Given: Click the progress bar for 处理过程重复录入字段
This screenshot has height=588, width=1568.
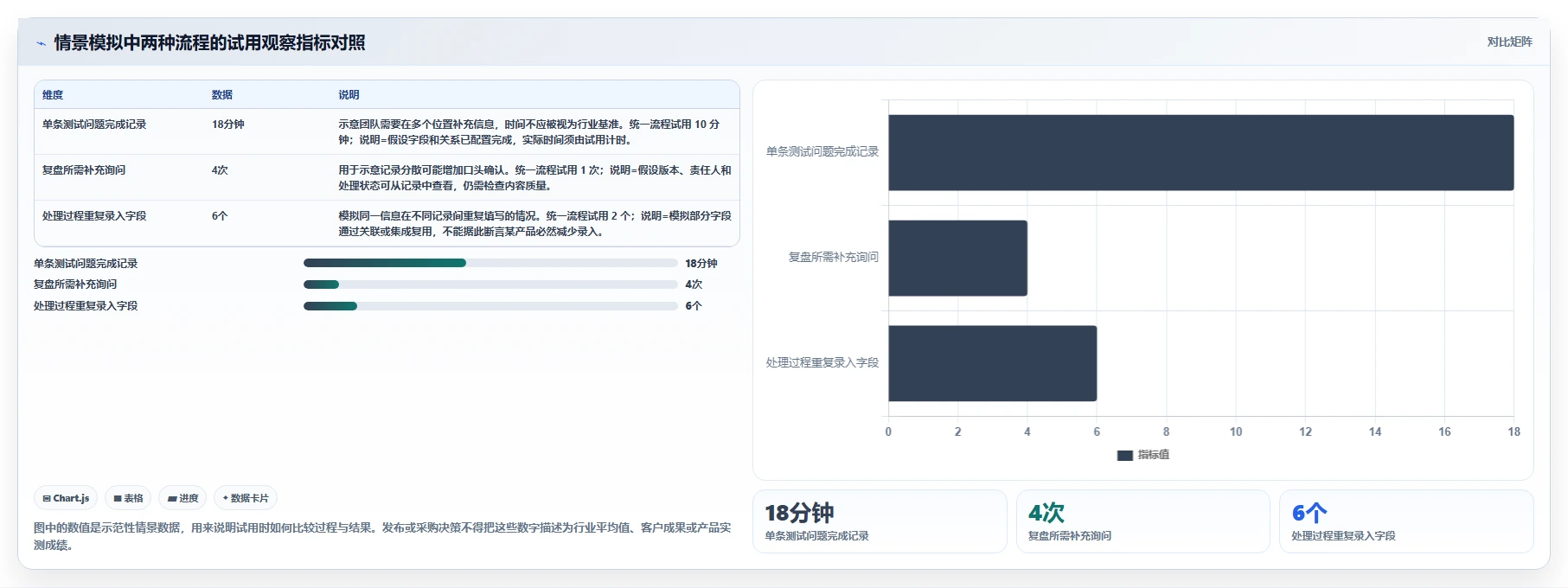Looking at the screenshot, I should [490, 306].
